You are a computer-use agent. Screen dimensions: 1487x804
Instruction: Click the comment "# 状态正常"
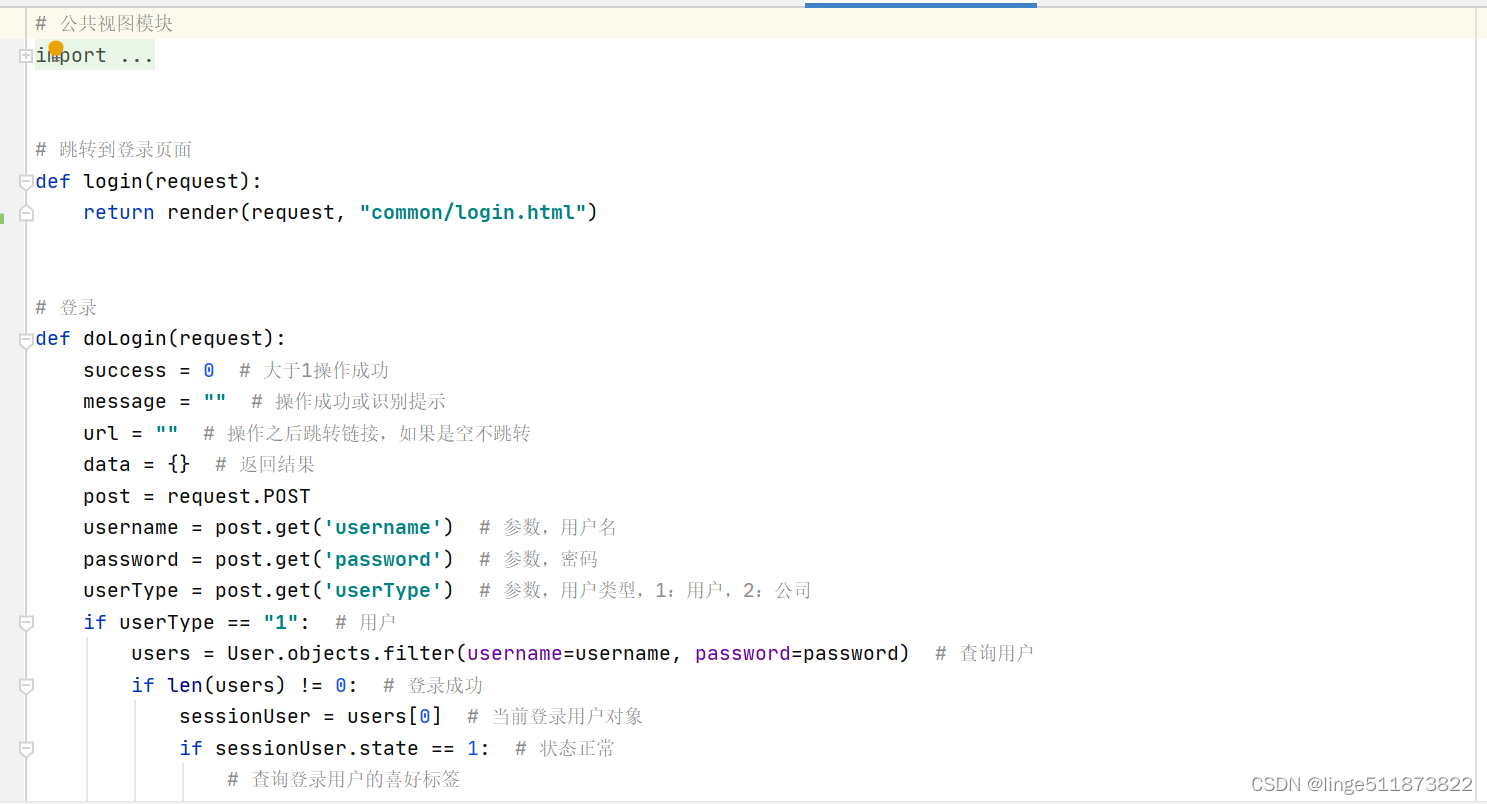click(564, 748)
